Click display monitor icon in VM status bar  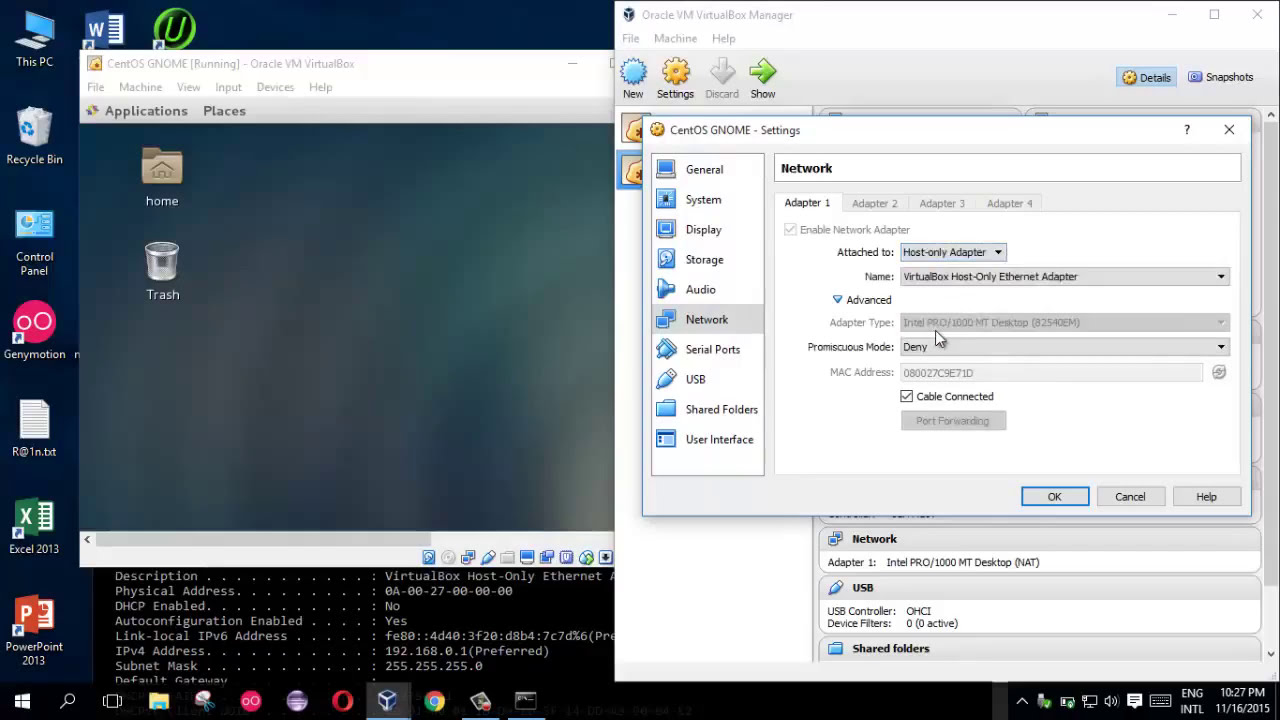coord(527,557)
